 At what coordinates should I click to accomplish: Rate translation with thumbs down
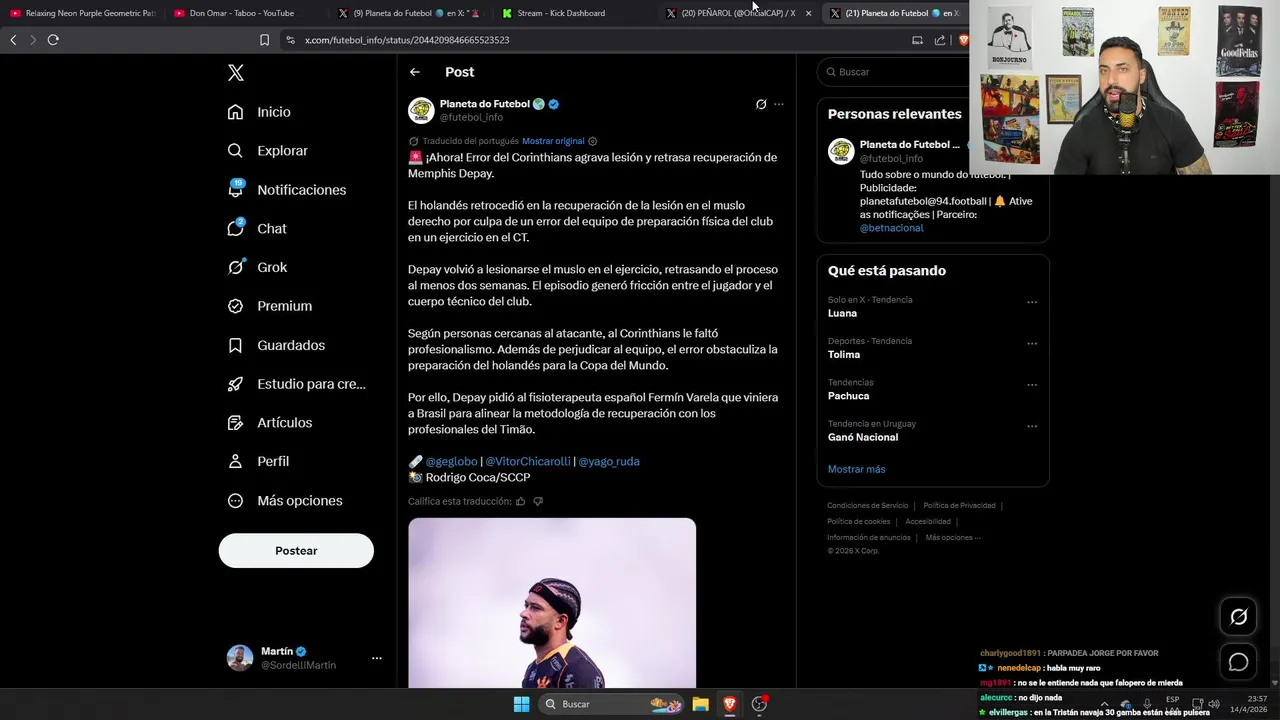(x=538, y=501)
